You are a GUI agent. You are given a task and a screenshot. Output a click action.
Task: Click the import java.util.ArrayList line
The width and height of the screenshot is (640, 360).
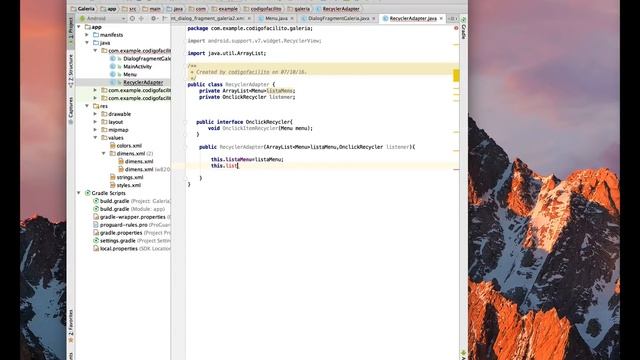point(227,53)
